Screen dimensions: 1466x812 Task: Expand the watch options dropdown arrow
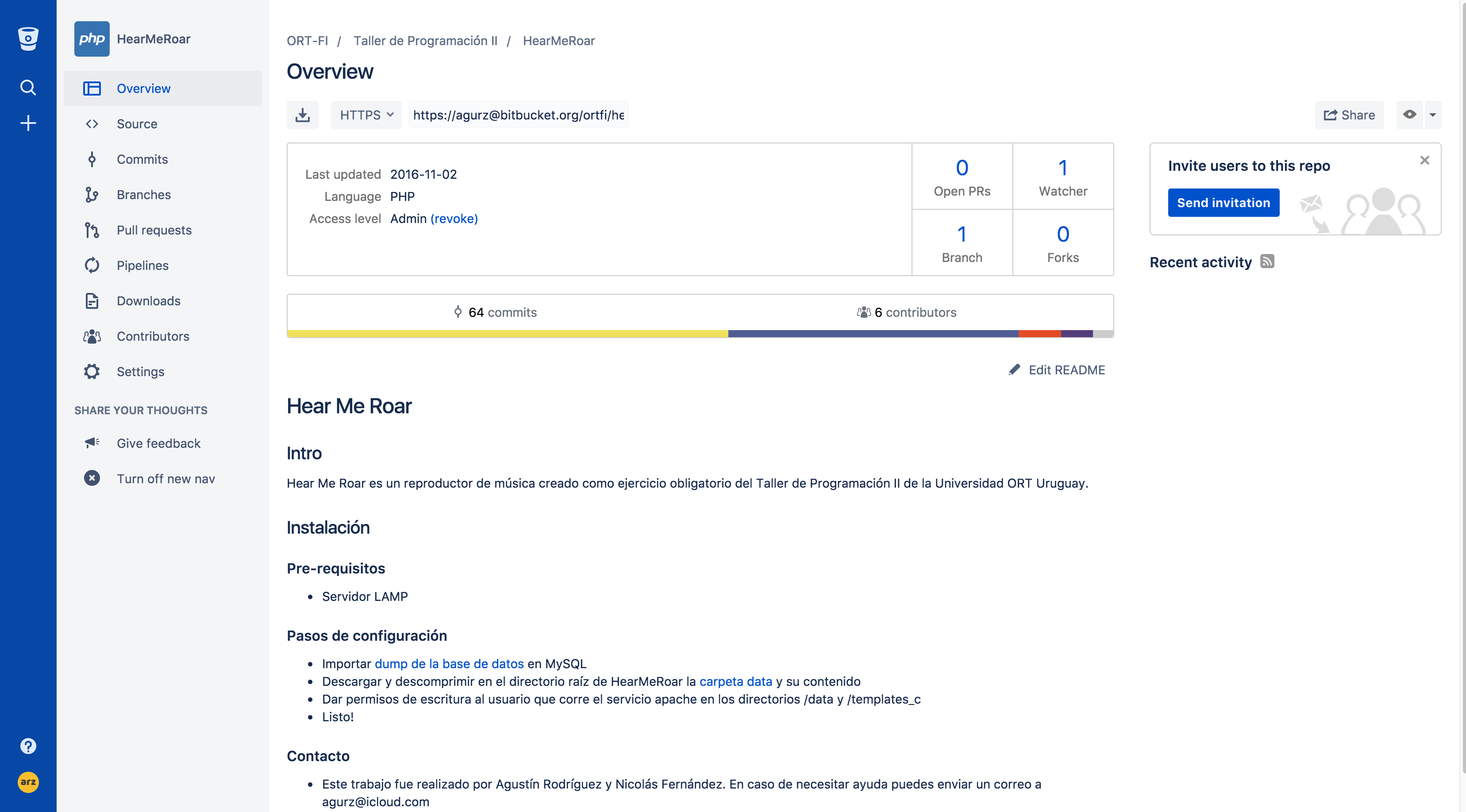tap(1432, 115)
